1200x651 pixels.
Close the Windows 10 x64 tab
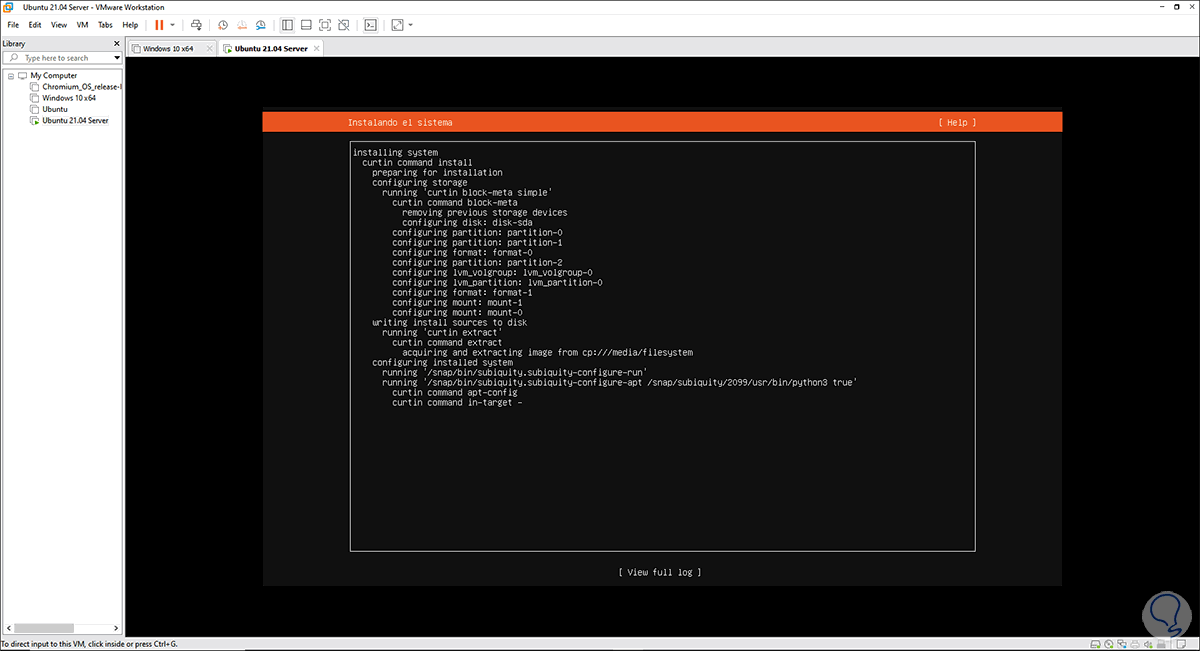(x=209, y=48)
